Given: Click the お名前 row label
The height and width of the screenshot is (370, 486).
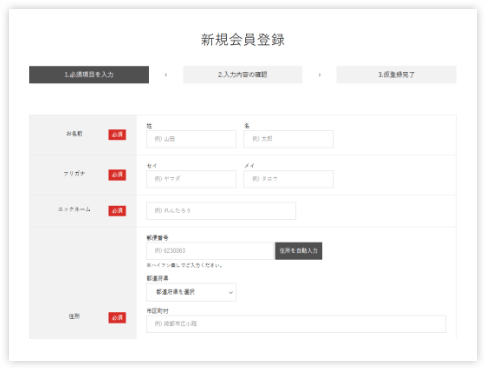Looking at the screenshot, I should (74, 134).
